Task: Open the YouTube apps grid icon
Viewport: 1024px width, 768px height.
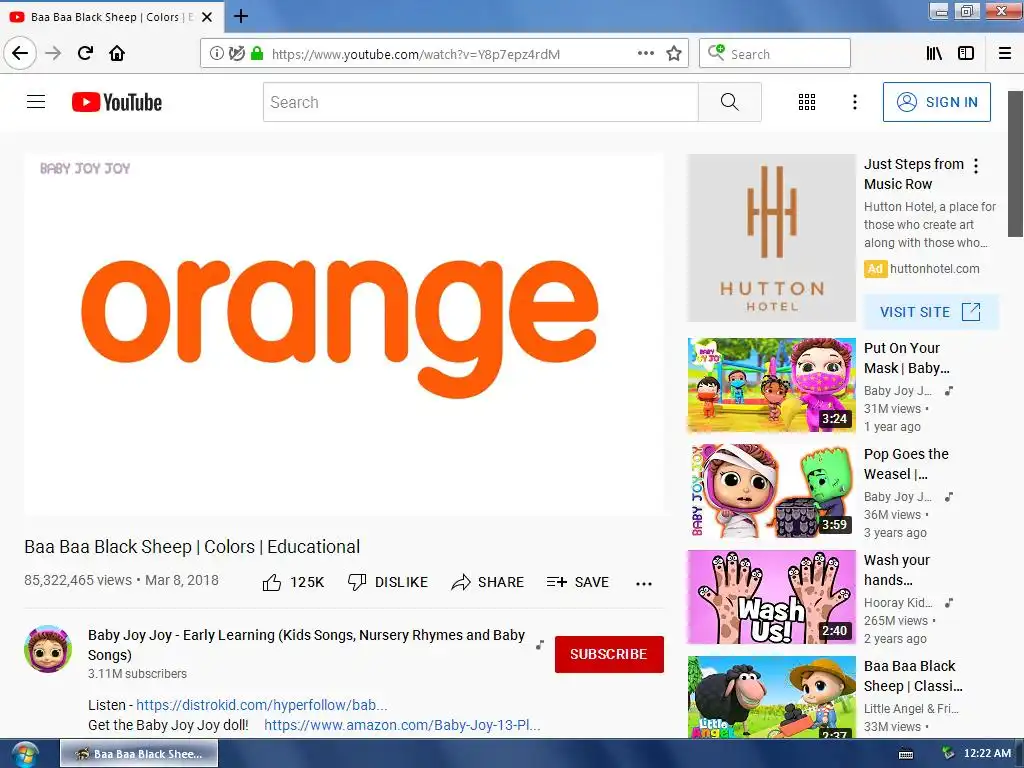Action: [807, 102]
